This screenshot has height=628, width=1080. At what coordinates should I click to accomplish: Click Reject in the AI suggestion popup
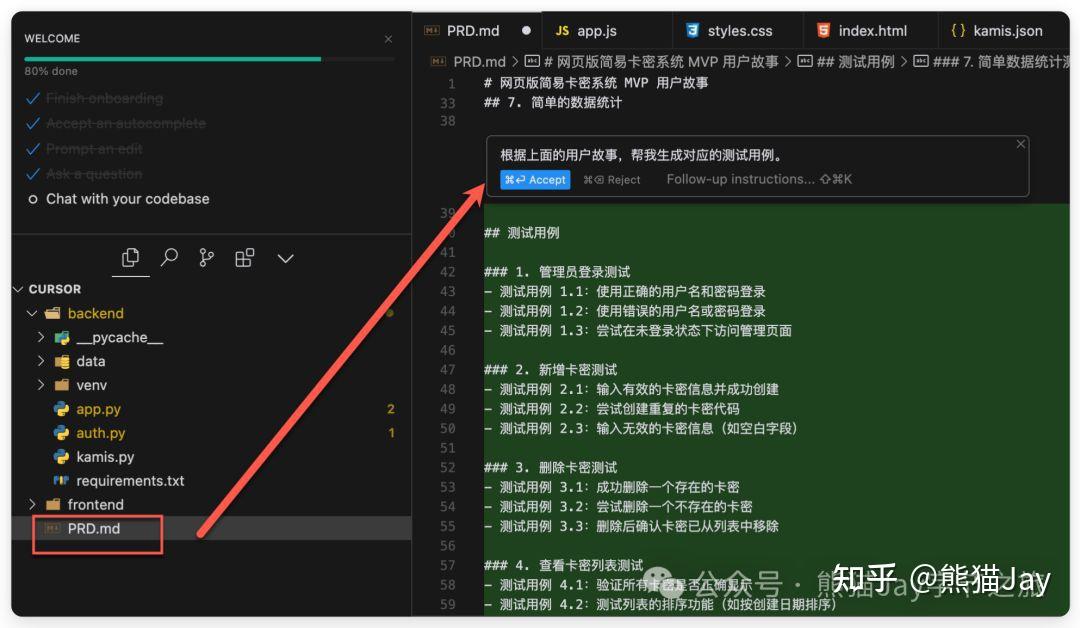[611, 181]
